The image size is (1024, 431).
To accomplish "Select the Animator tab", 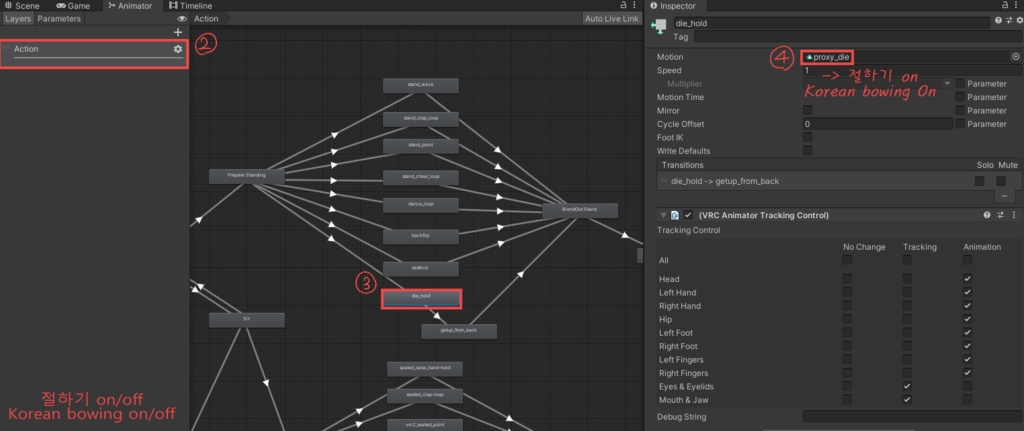I will click(x=130, y=6).
